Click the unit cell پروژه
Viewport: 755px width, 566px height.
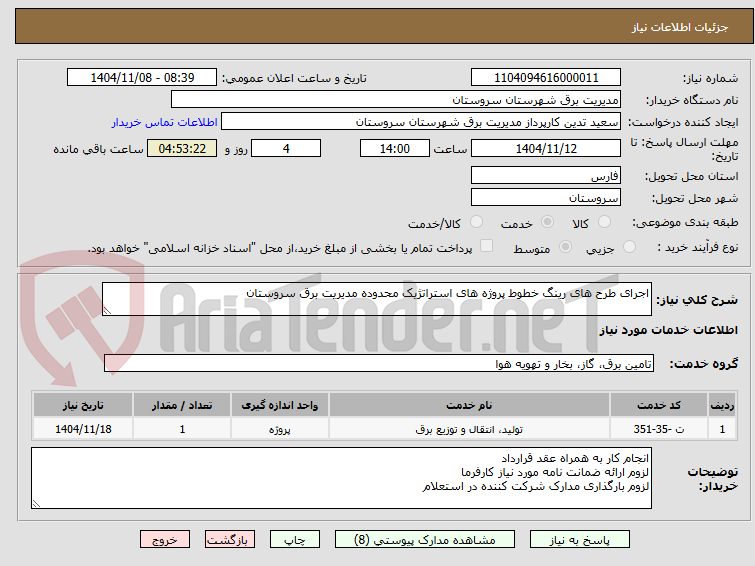[280, 429]
